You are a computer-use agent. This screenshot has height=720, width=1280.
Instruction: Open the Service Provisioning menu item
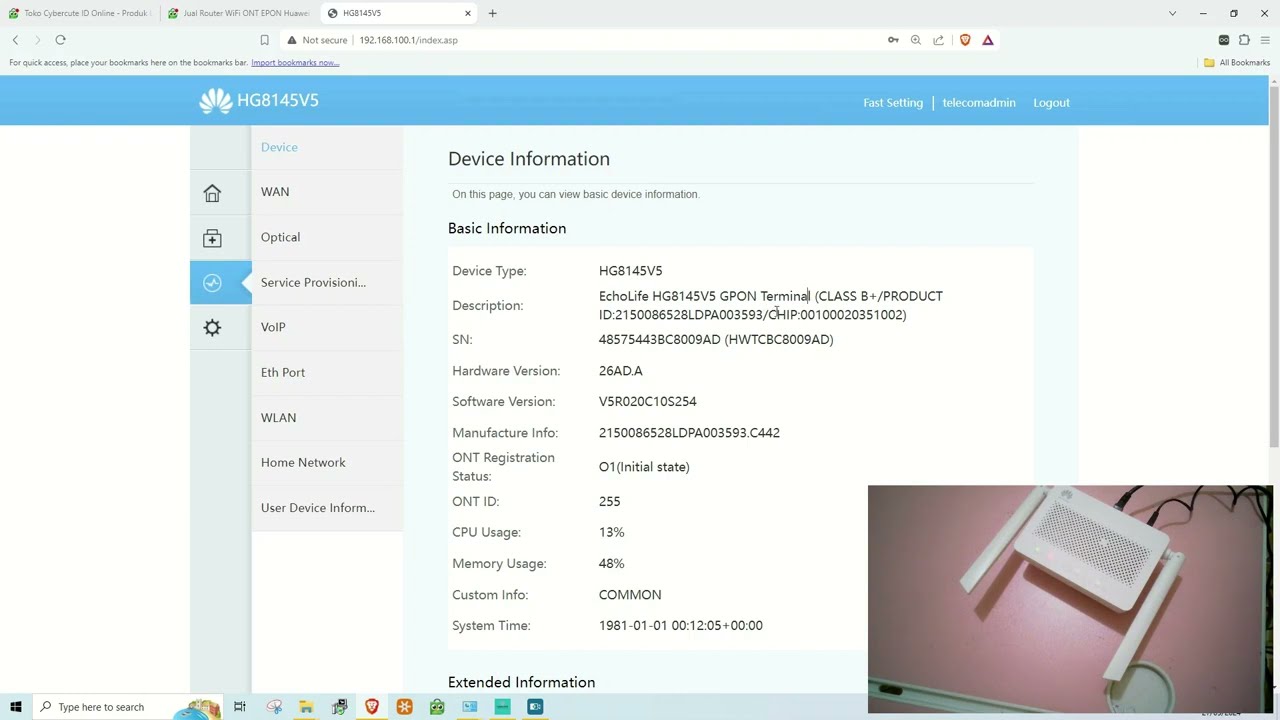coord(313,282)
